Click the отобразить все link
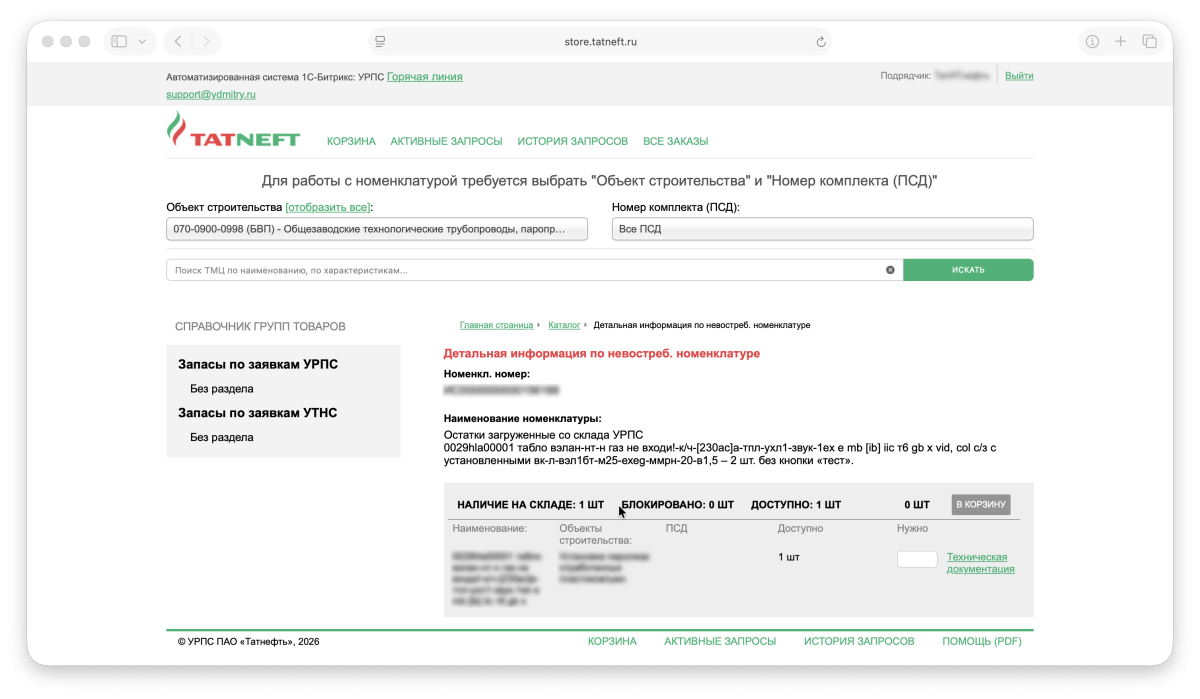Viewport: 1200px width, 699px height. (x=329, y=208)
